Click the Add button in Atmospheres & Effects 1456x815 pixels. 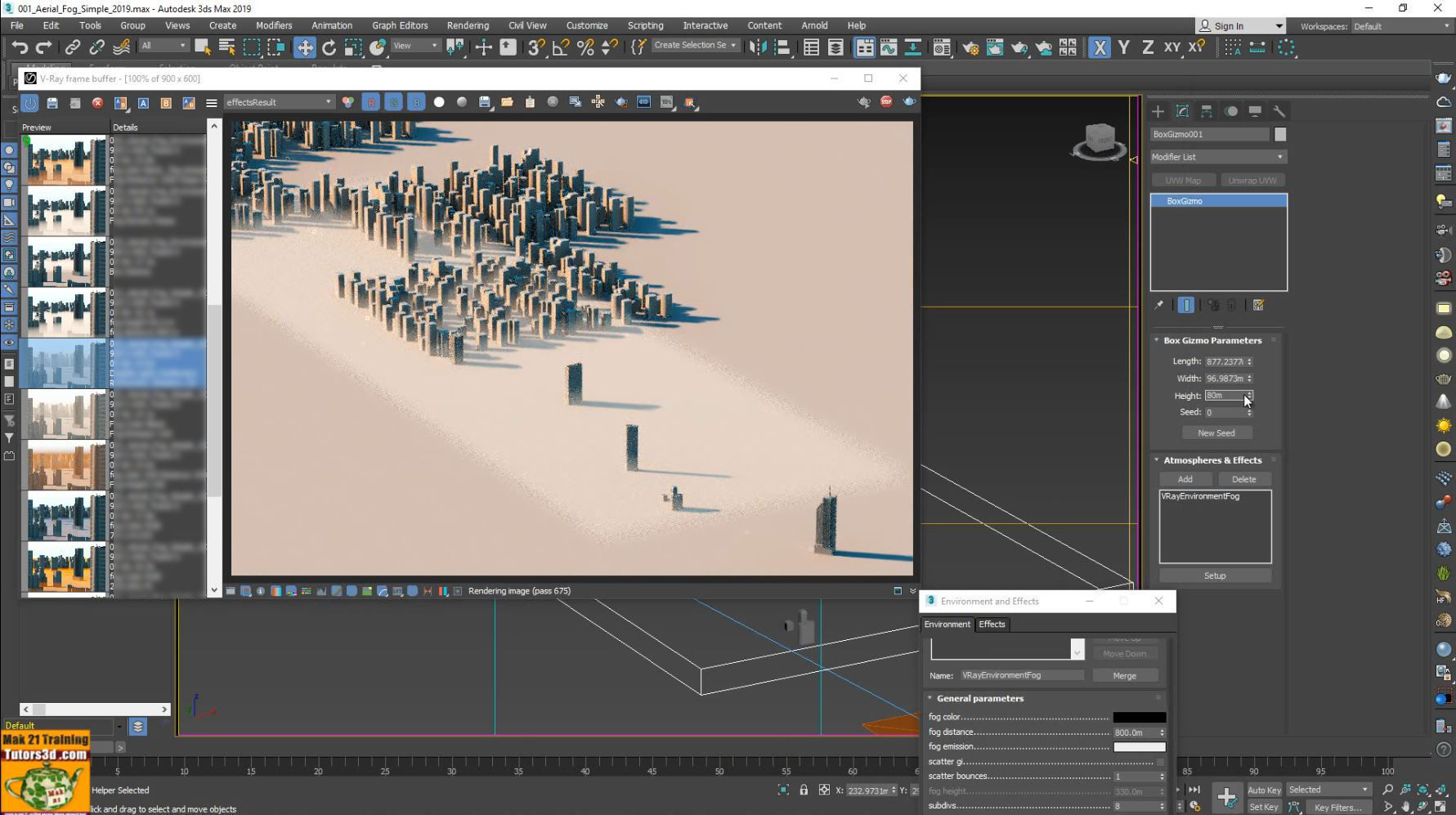1185,480
